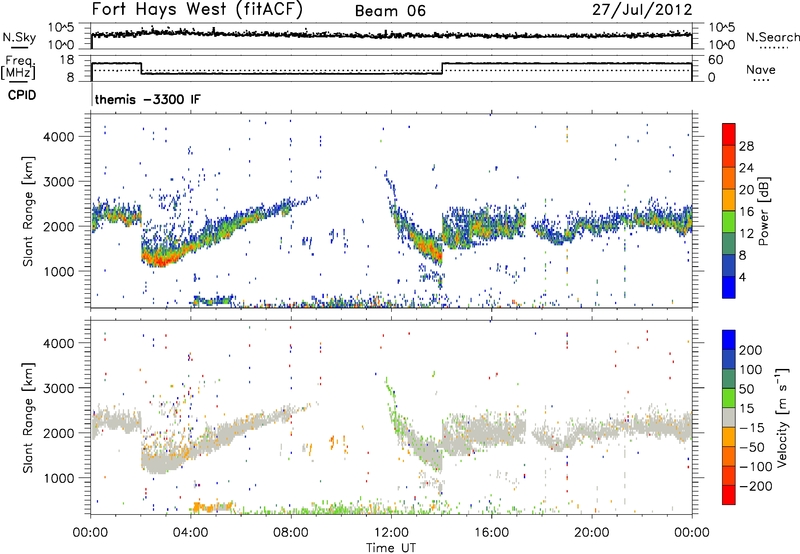The image size is (800, 554).
Task: Click the '18' tick on the frequency axis
Action: 66,60
